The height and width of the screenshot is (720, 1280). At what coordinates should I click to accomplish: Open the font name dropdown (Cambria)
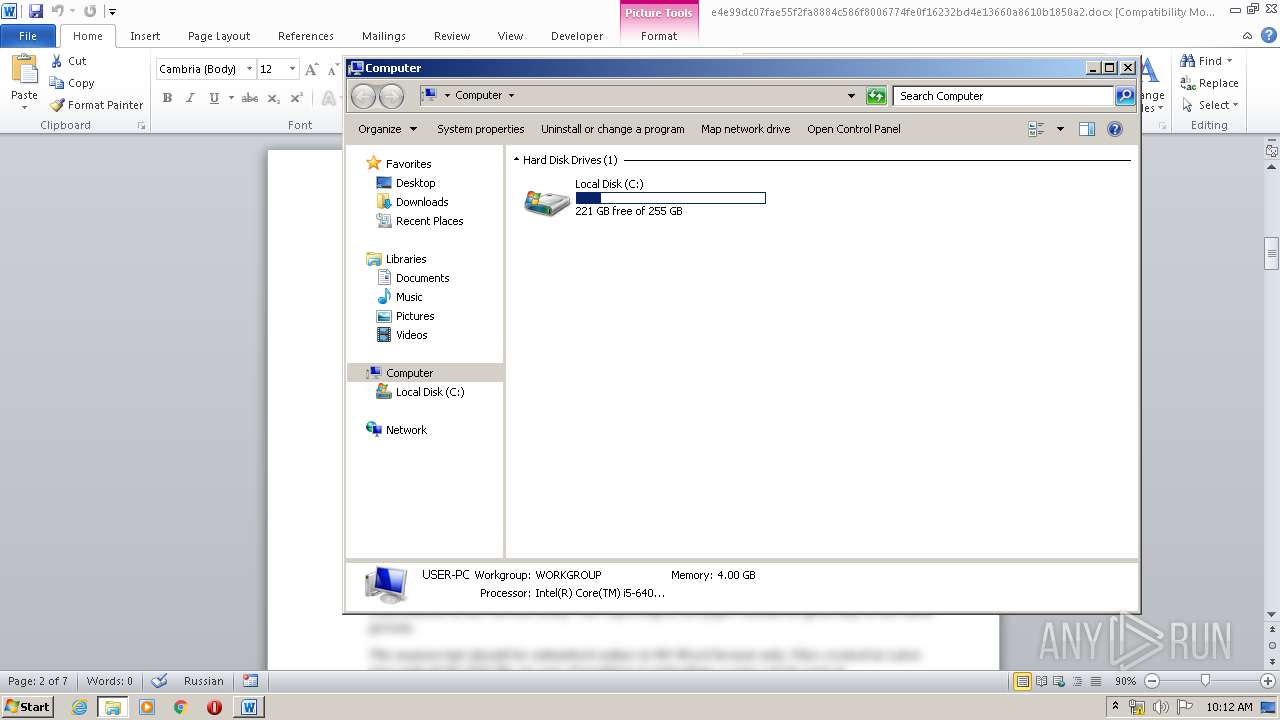click(249, 69)
